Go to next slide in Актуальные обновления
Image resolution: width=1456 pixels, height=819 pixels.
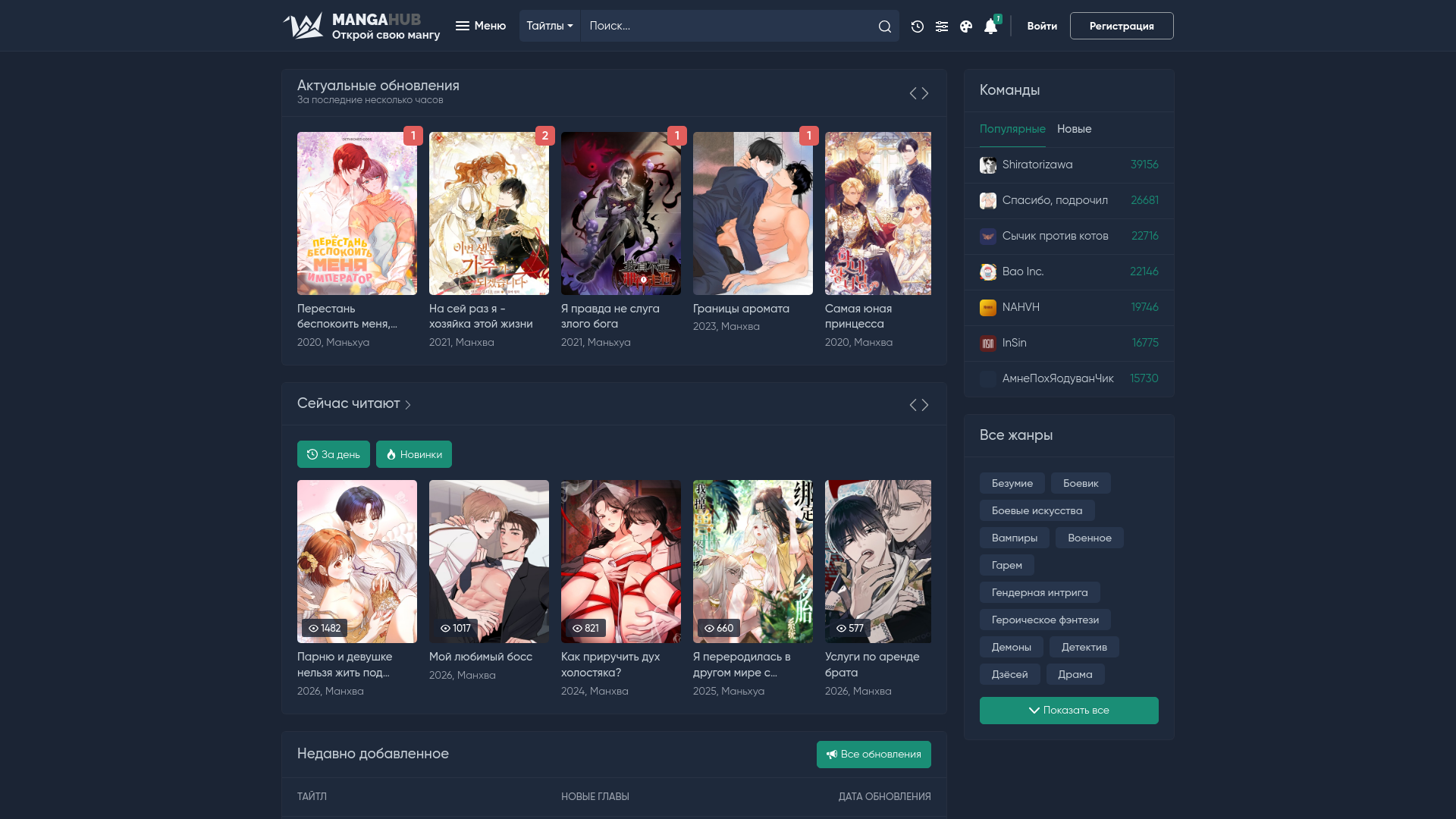tap(925, 93)
